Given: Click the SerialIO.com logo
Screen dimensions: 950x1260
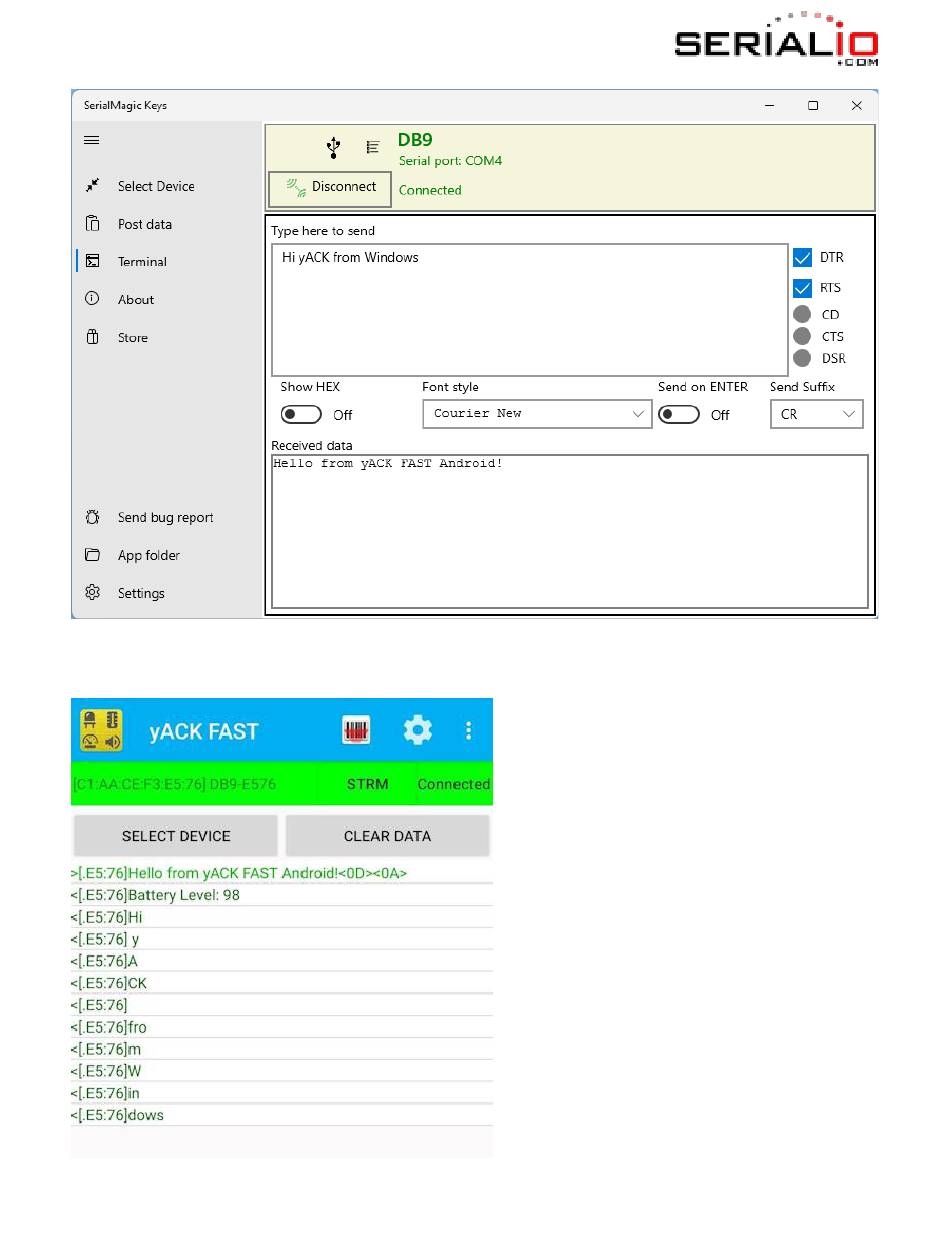Looking at the screenshot, I should [777, 40].
